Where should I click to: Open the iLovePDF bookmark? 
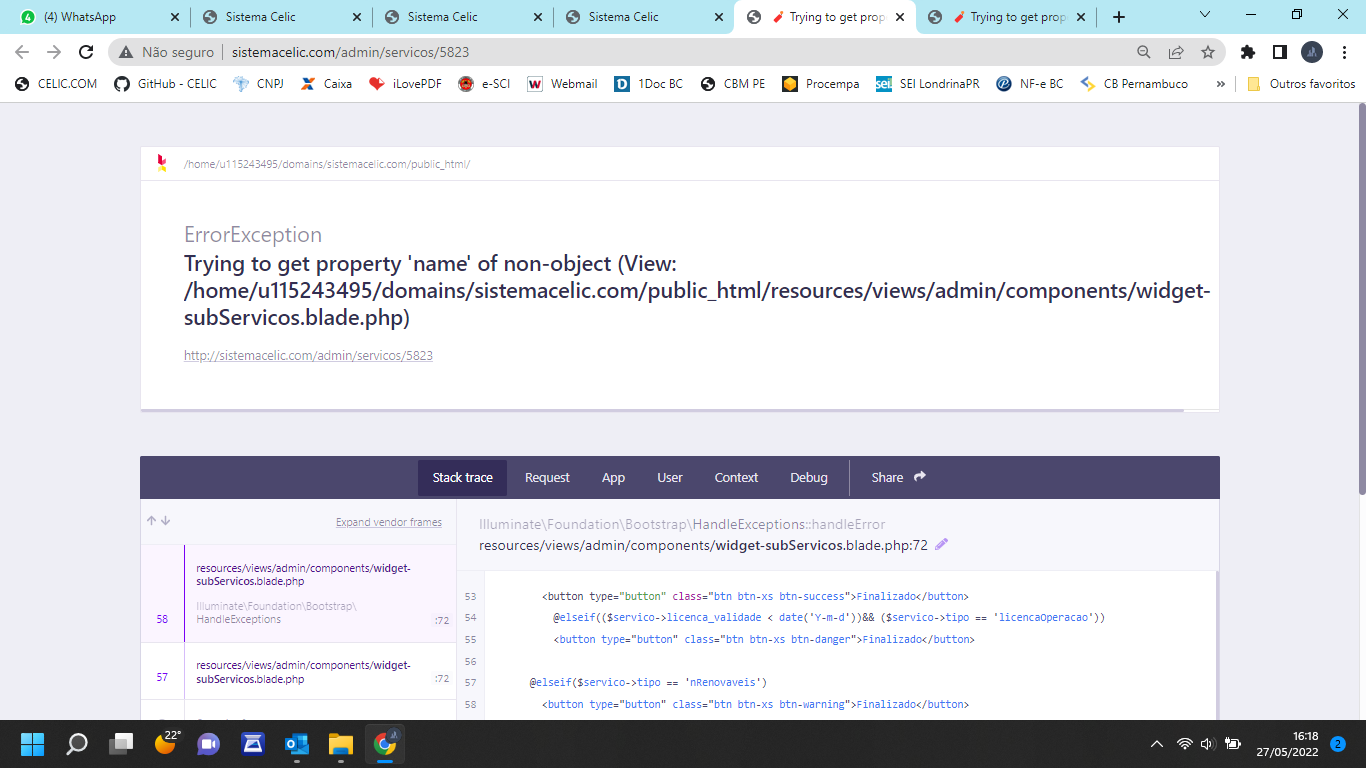[x=405, y=84]
